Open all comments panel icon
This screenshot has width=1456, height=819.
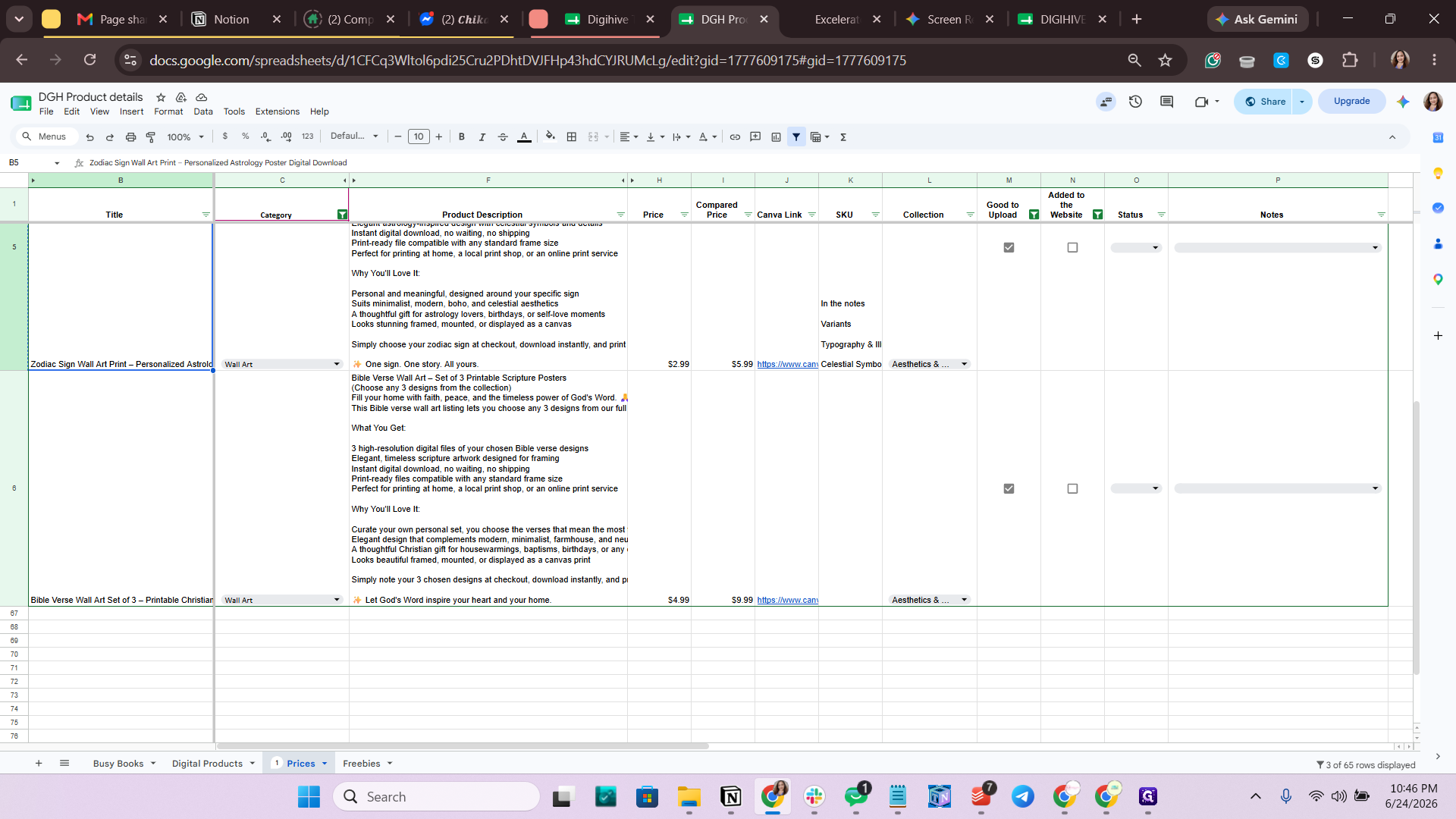1167,102
